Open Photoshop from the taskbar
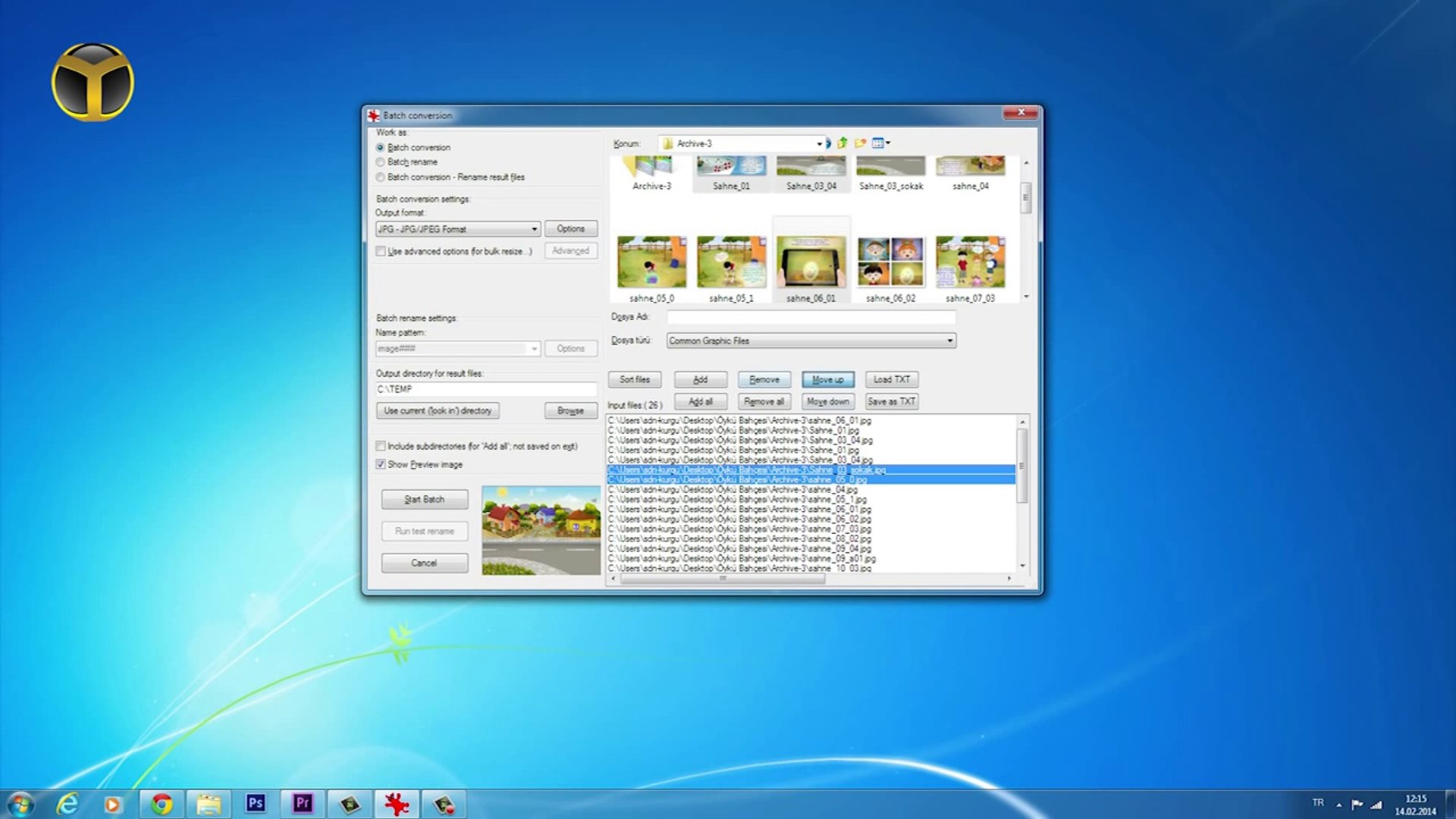Image resolution: width=1456 pixels, height=819 pixels. click(256, 803)
